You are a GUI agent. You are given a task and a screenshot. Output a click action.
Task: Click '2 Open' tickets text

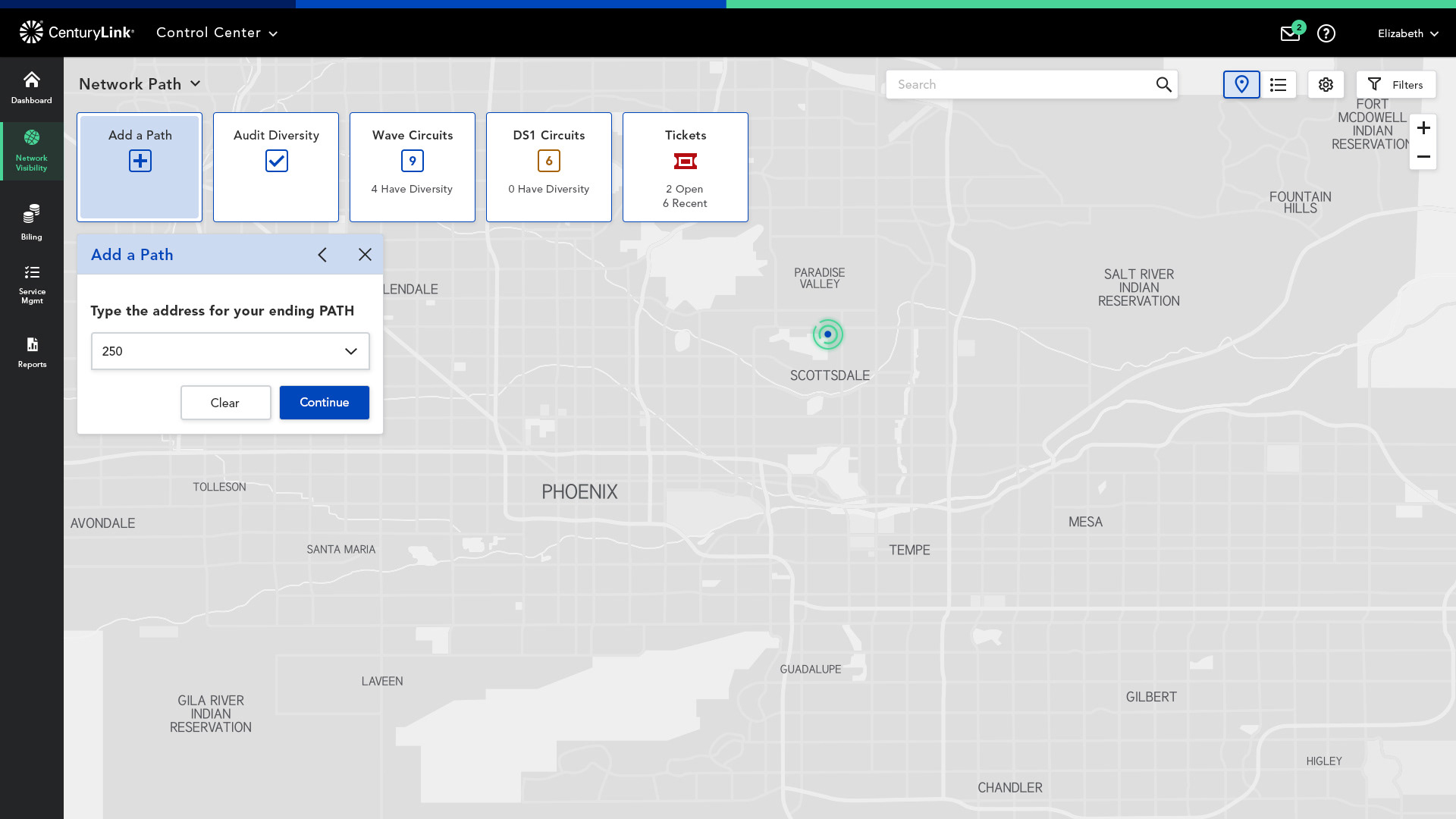tap(685, 189)
